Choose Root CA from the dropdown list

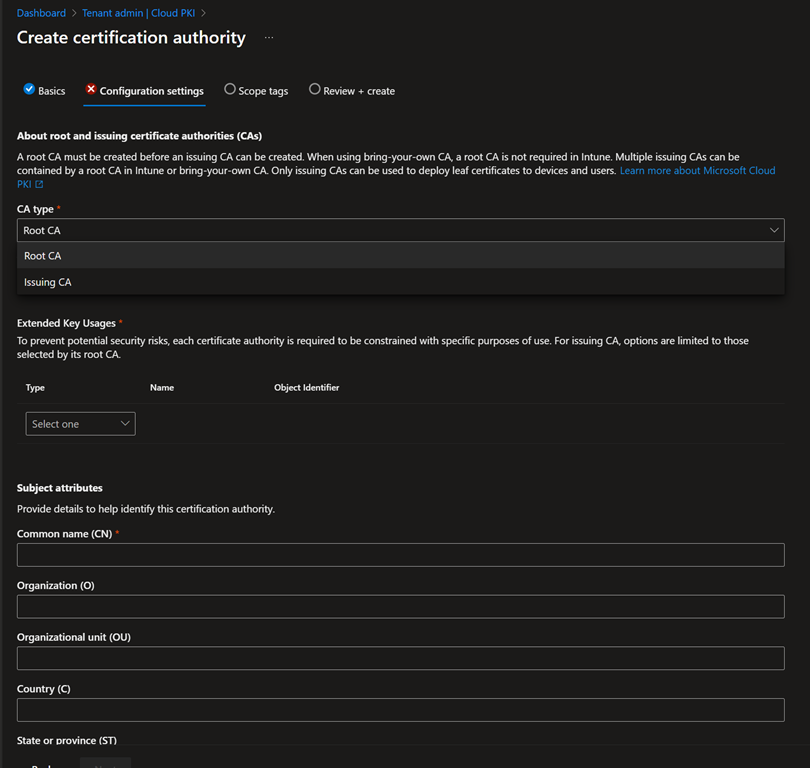coord(43,256)
